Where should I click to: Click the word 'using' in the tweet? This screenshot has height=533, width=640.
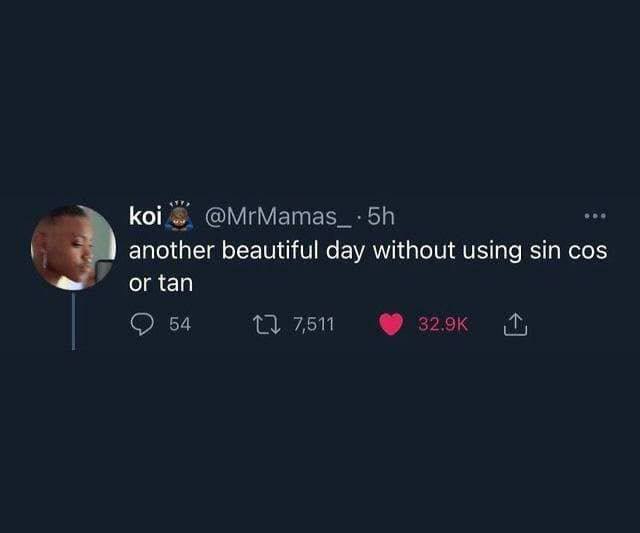click(x=492, y=251)
